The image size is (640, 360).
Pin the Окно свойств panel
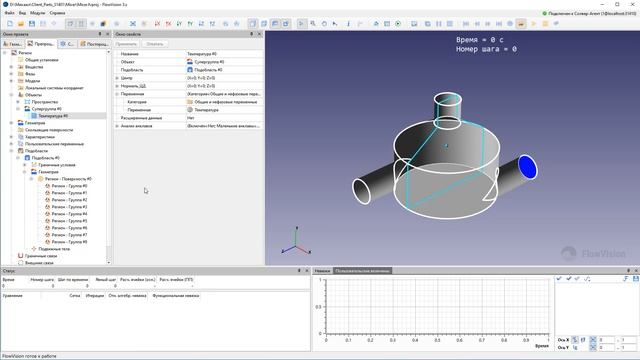[x=251, y=34]
